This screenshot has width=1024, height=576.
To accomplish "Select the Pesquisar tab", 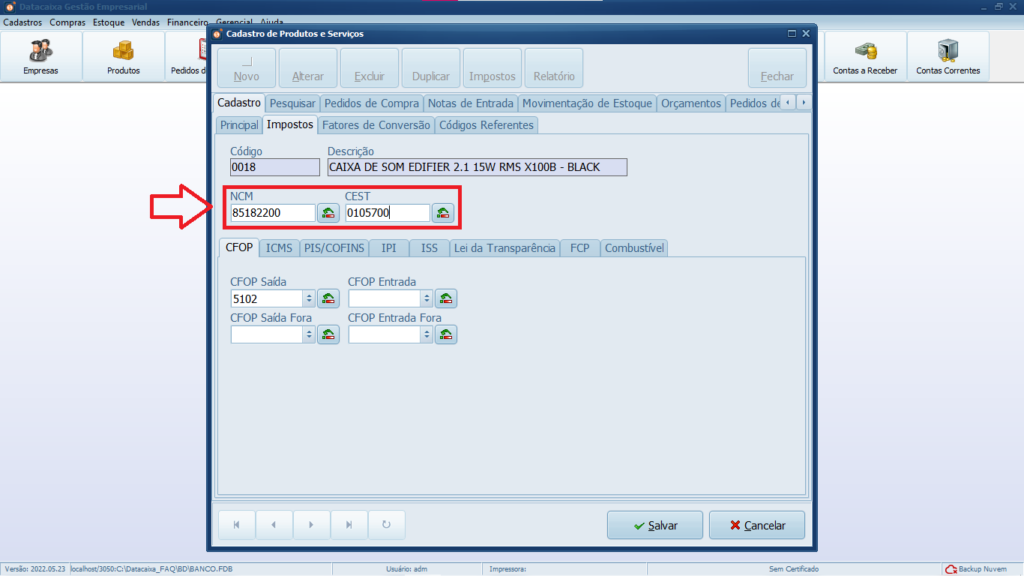I will (292, 103).
